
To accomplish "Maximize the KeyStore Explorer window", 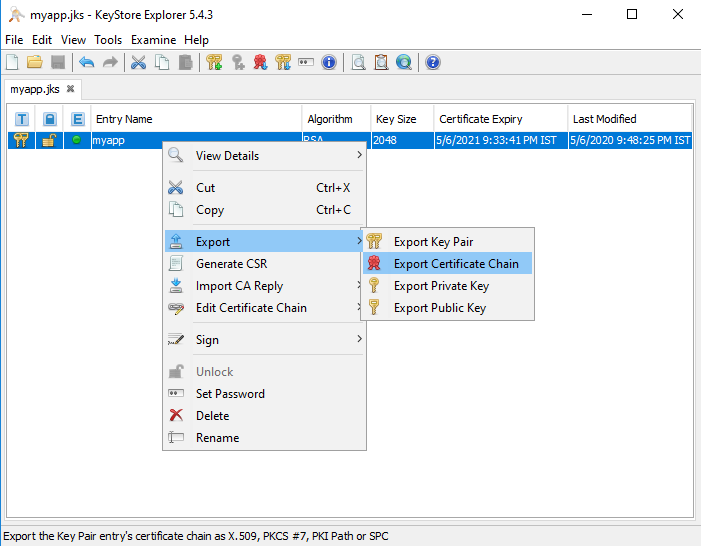I will [x=632, y=14].
